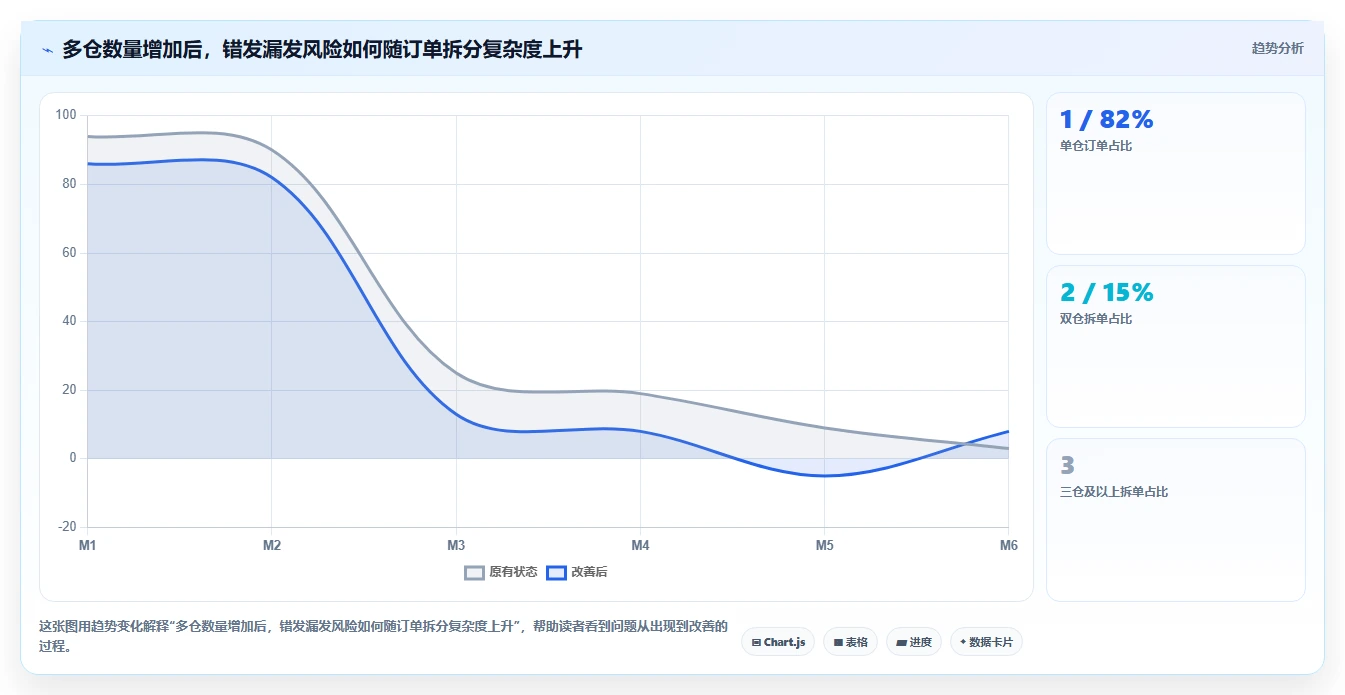Select the 数据卡片 tag
The image size is (1345, 695).
(x=986, y=642)
